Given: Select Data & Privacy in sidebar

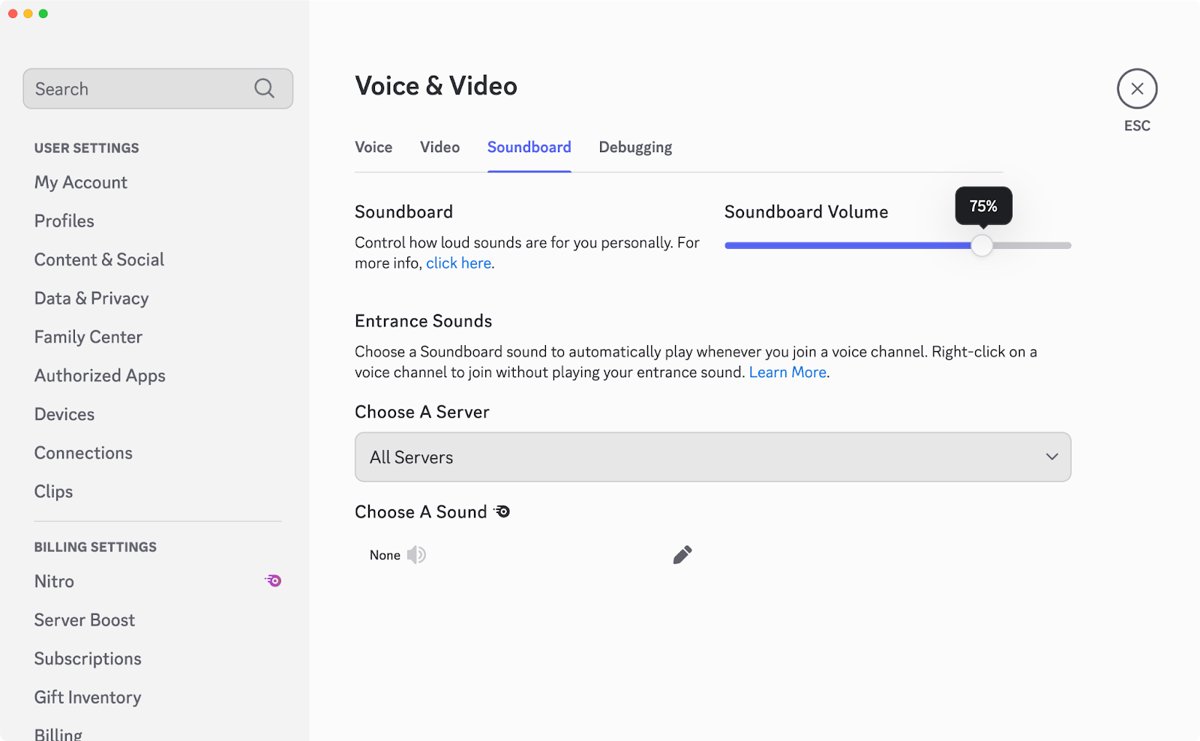Looking at the screenshot, I should [91, 298].
